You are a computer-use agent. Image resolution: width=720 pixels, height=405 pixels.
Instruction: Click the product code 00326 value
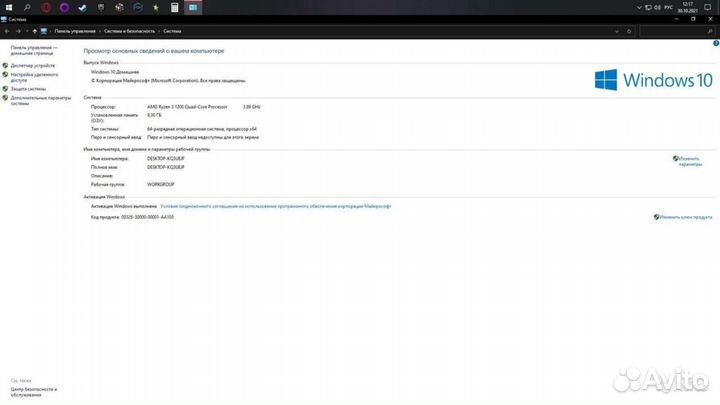147,217
